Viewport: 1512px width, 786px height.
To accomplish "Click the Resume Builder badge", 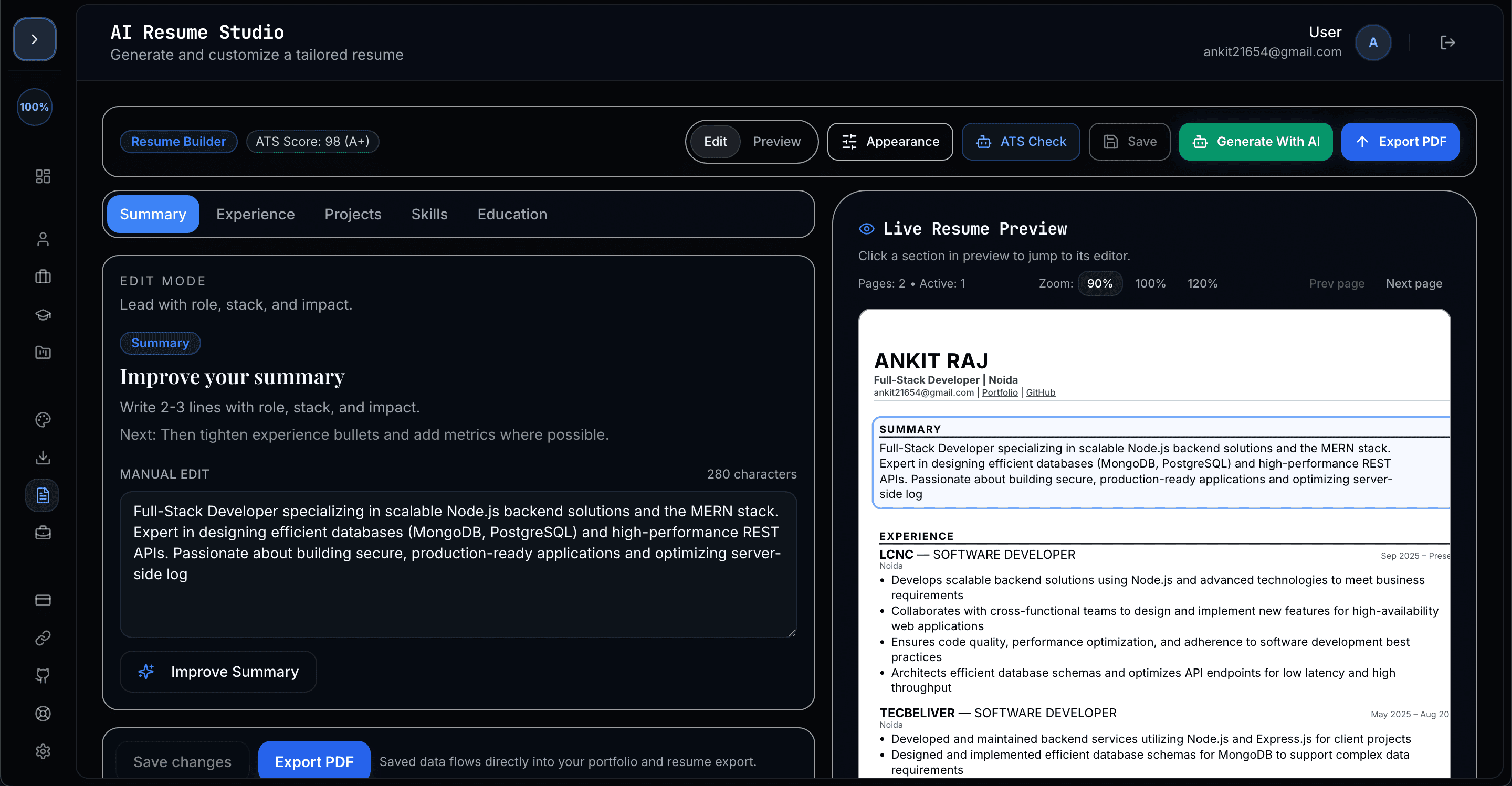I will tap(178, 141).
